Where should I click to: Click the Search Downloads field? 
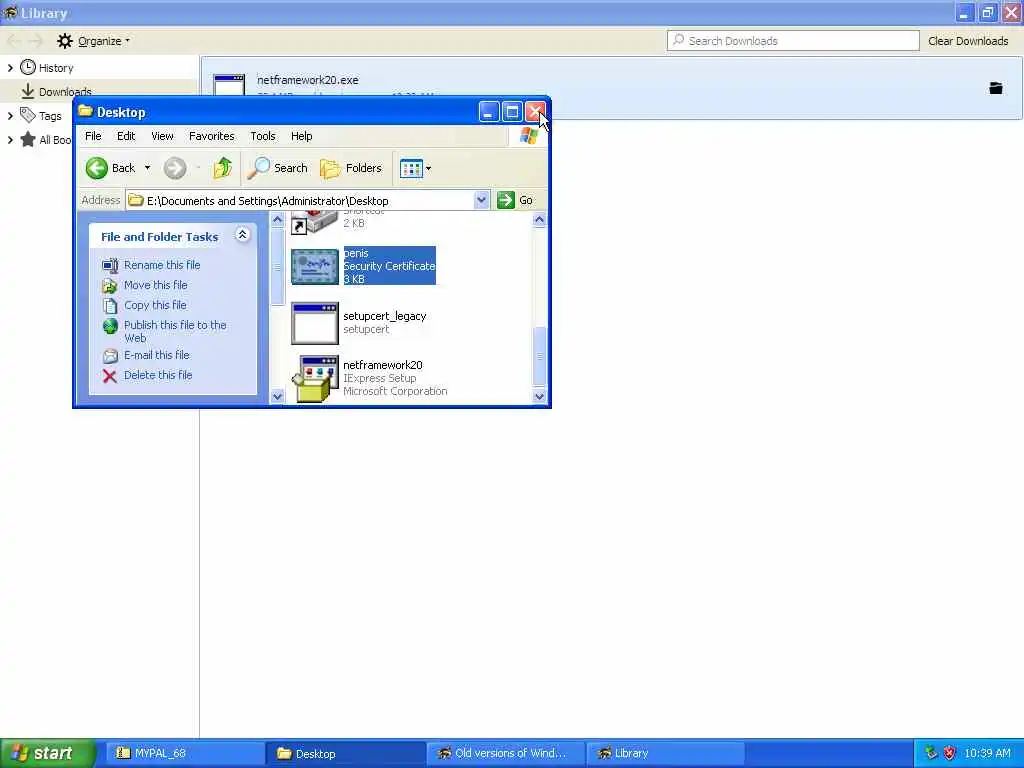[793, 40]
